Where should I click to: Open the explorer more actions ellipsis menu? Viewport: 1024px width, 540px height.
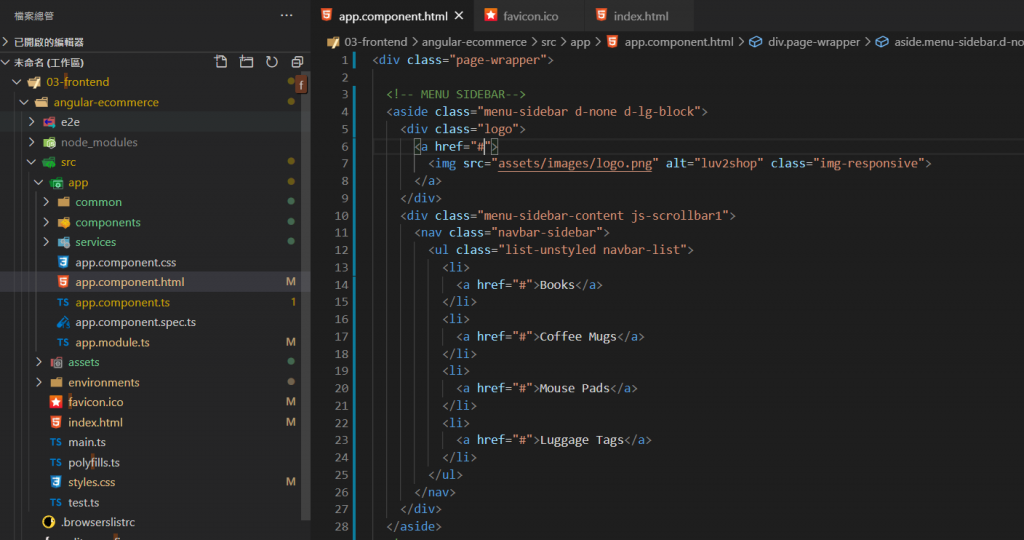286,15
